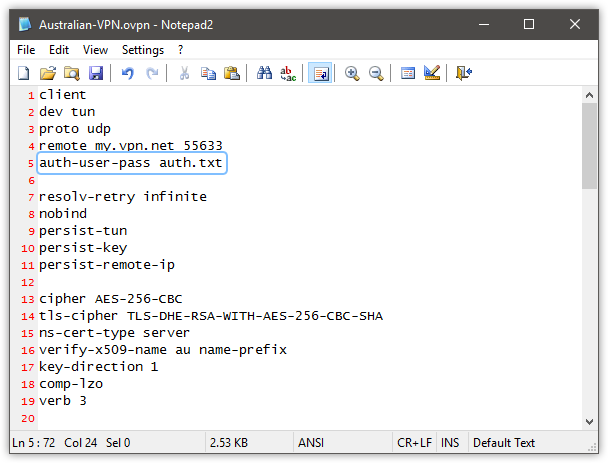Undo the last edit

127,73
